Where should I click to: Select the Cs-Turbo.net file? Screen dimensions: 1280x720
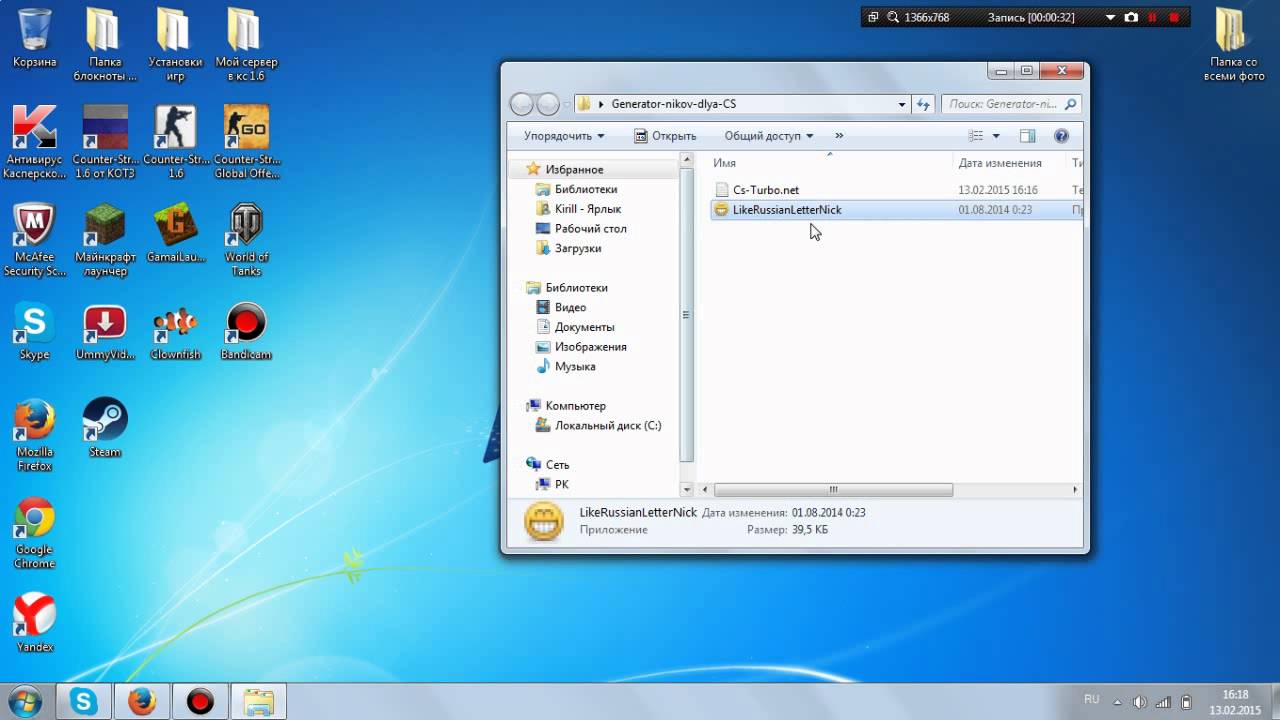coord(766,190)
